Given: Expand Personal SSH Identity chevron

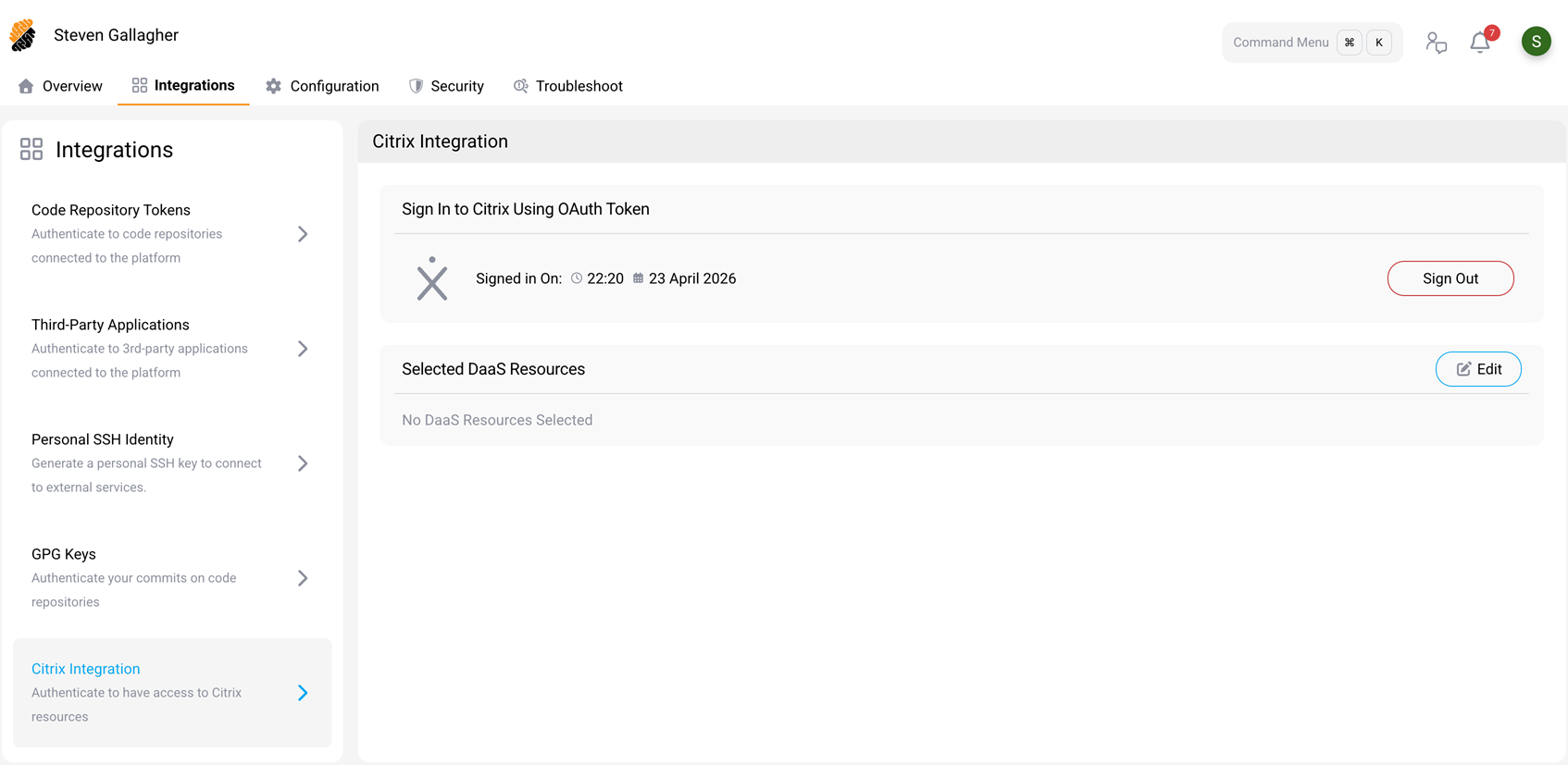Looking at the screenshot, I should tap(303, 463).
